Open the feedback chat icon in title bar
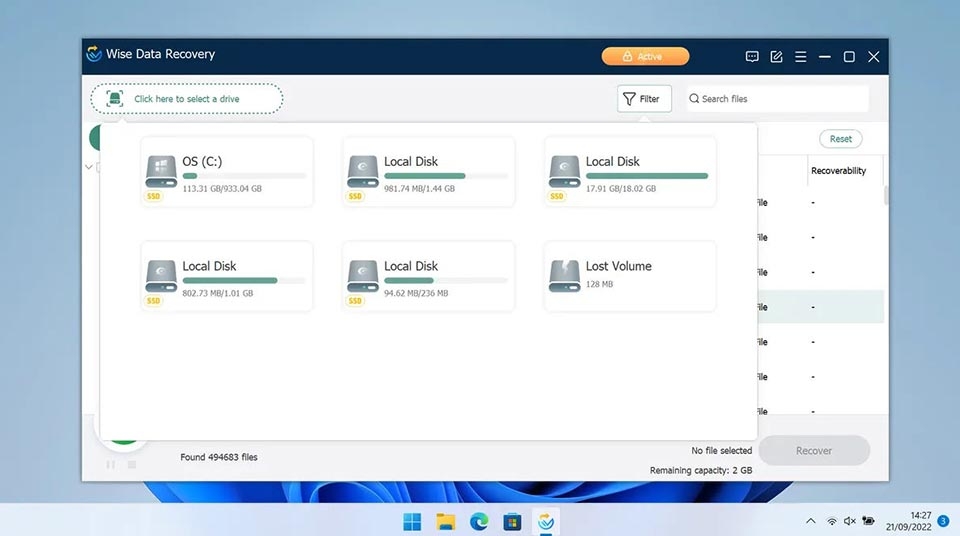The height and width of the screenshot is (536, 960). (x=752, y=56)
